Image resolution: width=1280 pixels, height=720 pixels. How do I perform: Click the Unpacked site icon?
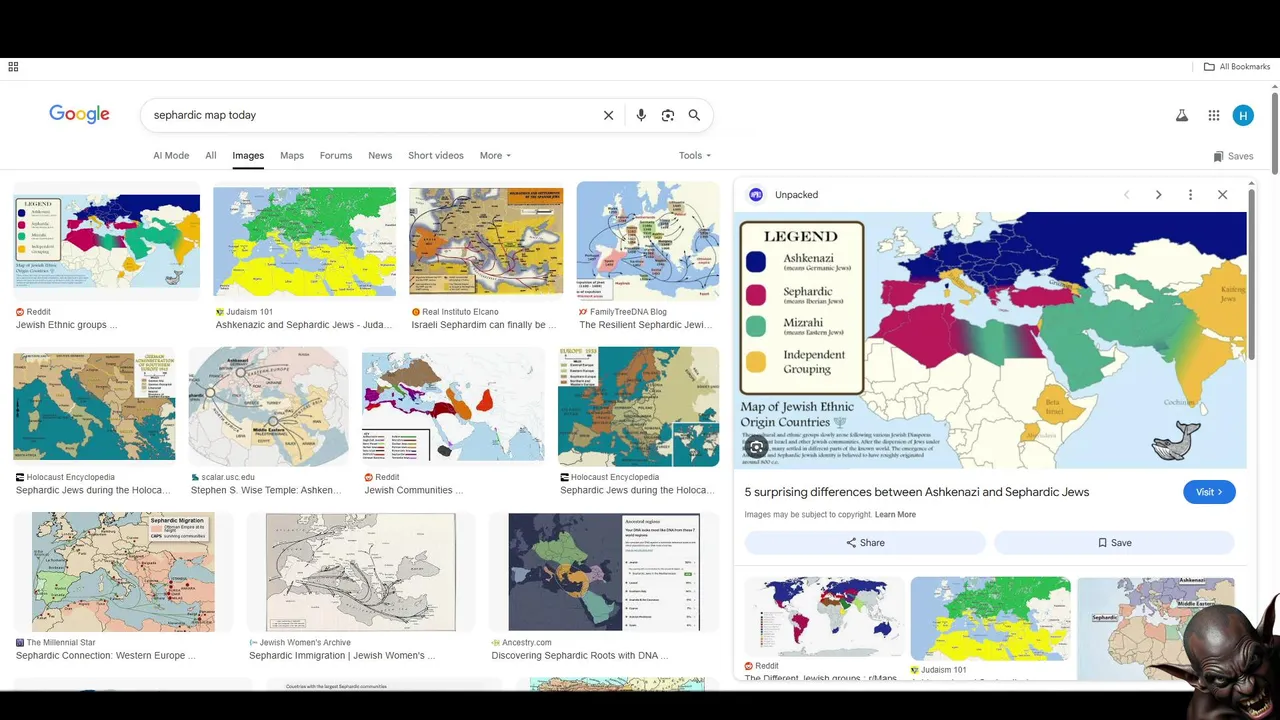click(756, 195)
